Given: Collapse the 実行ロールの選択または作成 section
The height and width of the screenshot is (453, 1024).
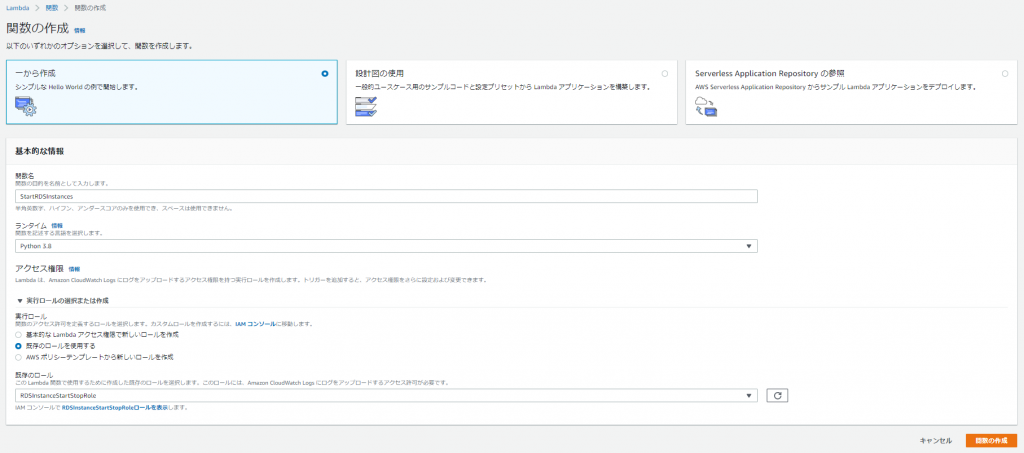Looking at the screenshot, I should pyautogui.click(x=63, y=301).
